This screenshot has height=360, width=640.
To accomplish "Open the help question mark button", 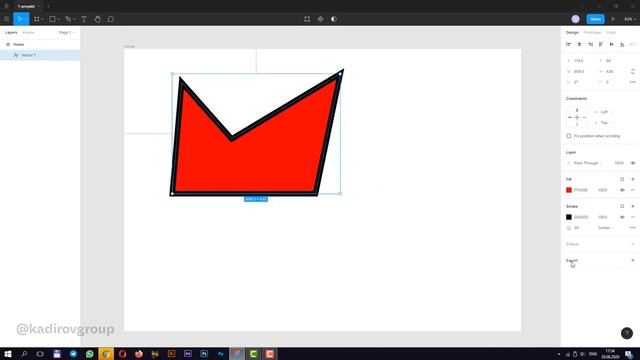I will (627, 333).
